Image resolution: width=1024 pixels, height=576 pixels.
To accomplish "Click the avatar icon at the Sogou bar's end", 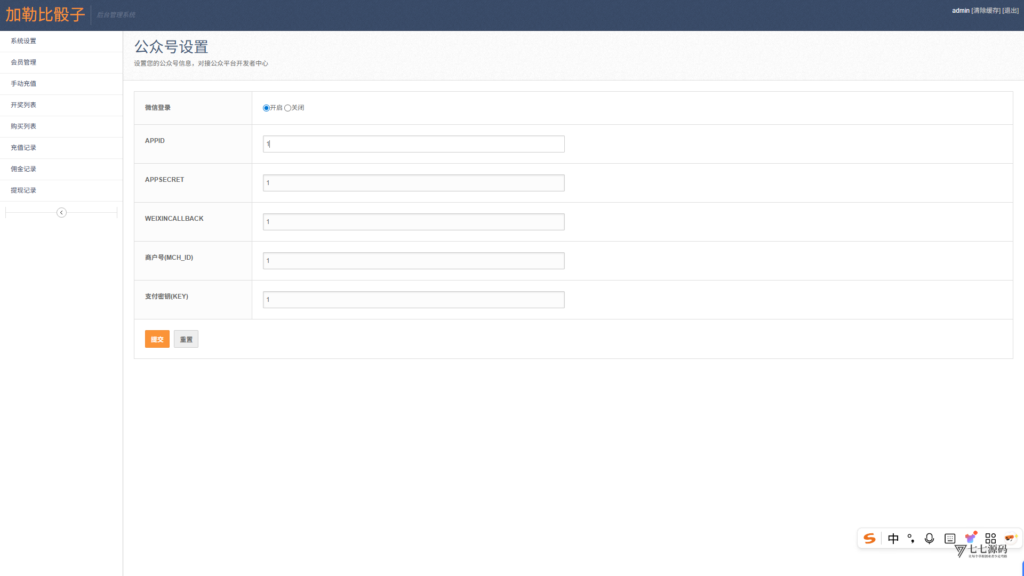I will (x=1010, y=537).
